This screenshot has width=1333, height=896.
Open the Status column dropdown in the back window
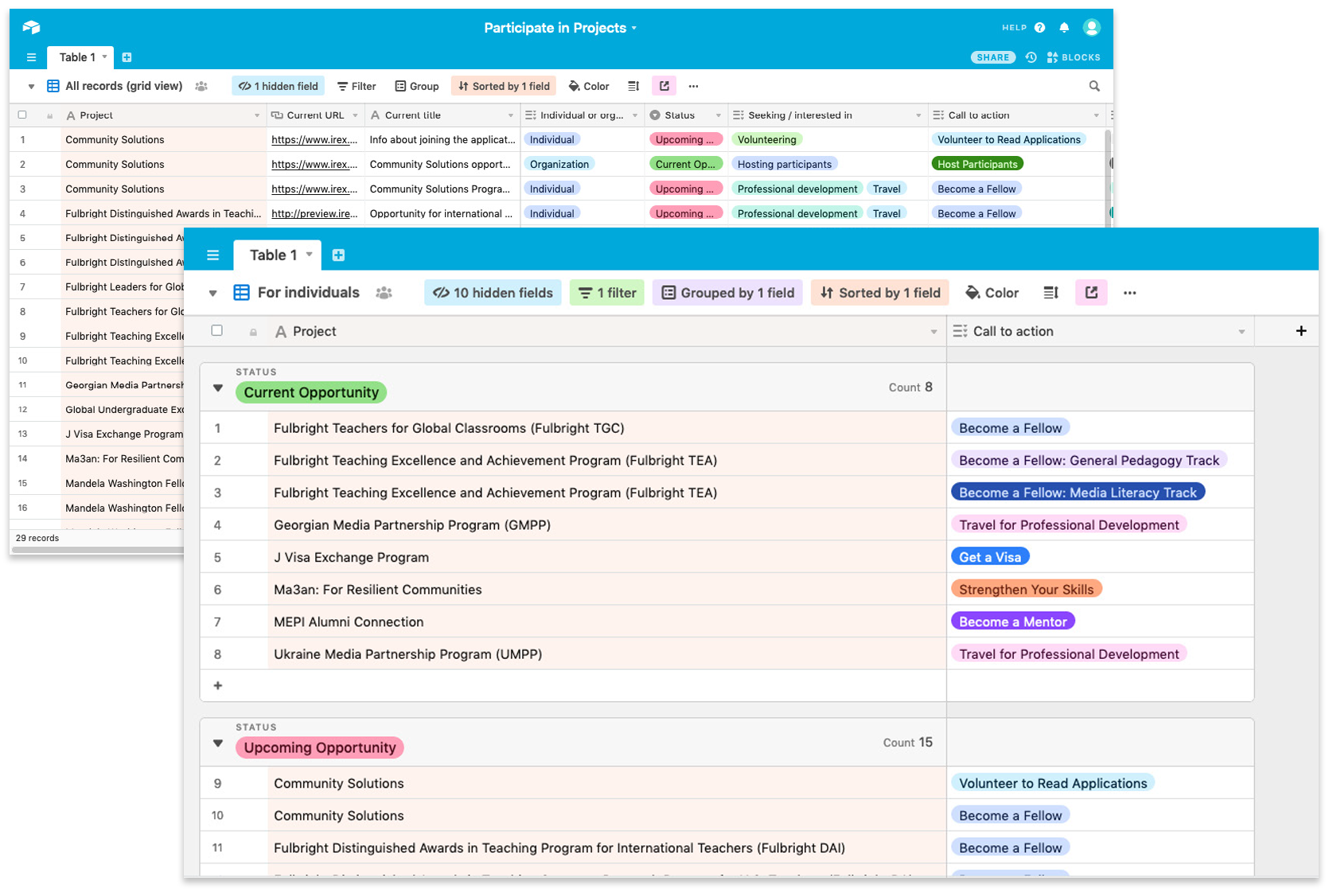(718, 115)
